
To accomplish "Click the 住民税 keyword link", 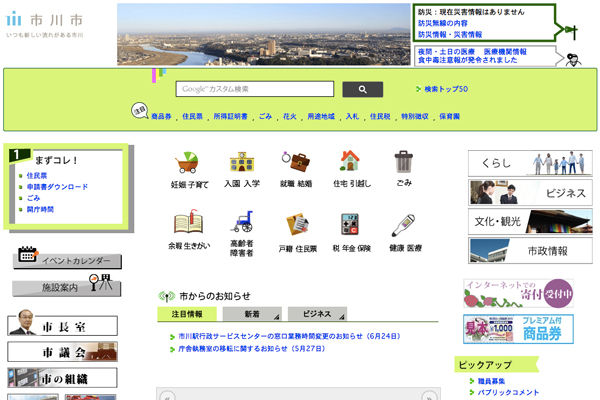I will pyautogui.click(x=380, y=116).
